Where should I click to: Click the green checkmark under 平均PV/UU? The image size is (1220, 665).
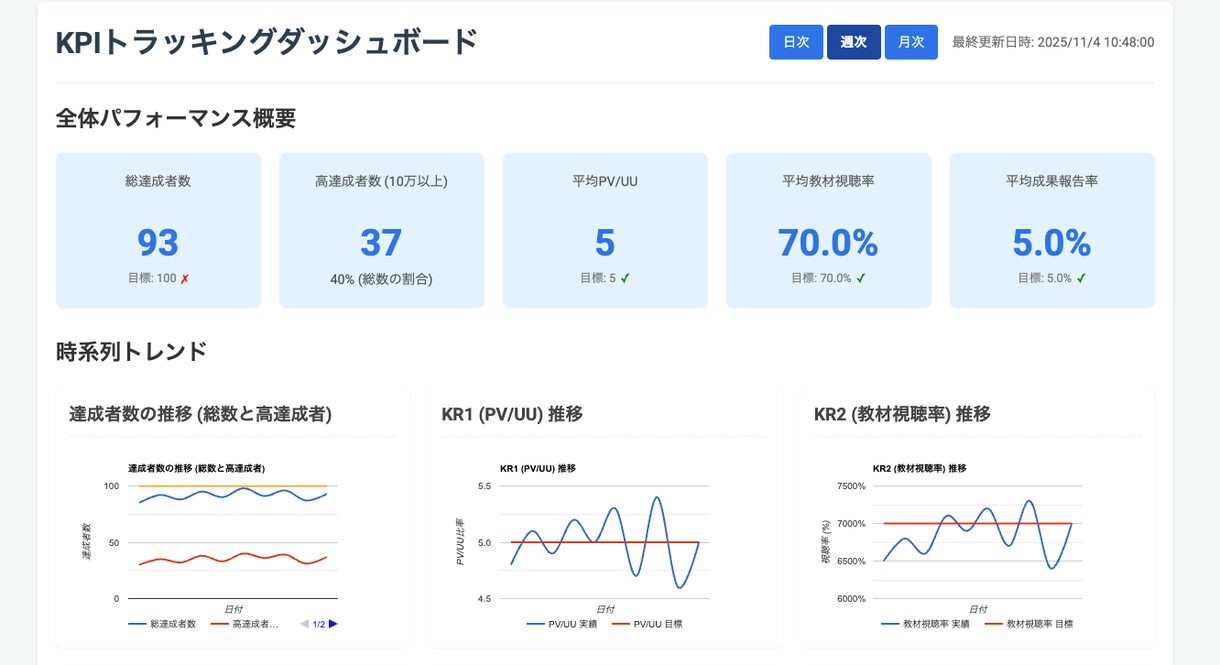click(x=625, y=278)
